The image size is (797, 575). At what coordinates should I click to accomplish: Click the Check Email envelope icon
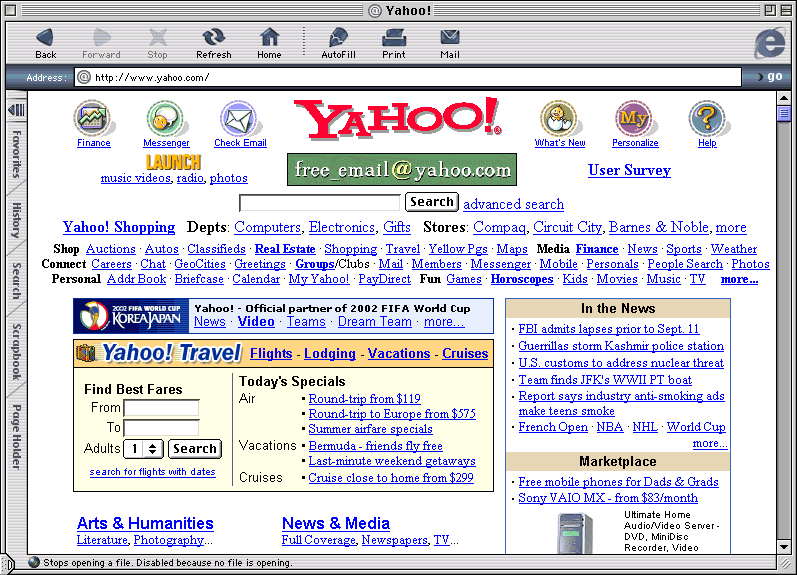pyautogui.click(x=240, y=119)
